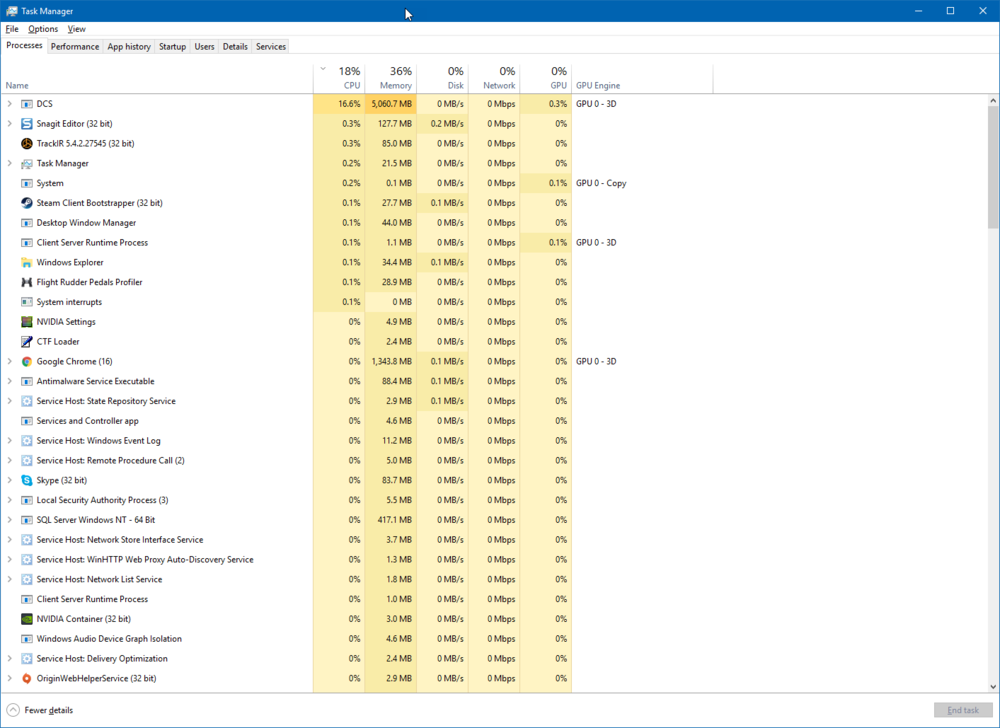Image resolution: width=1000 pixels, height=728 pixels.
Task: Sort processes by Network column
Action: click(494, 78)
